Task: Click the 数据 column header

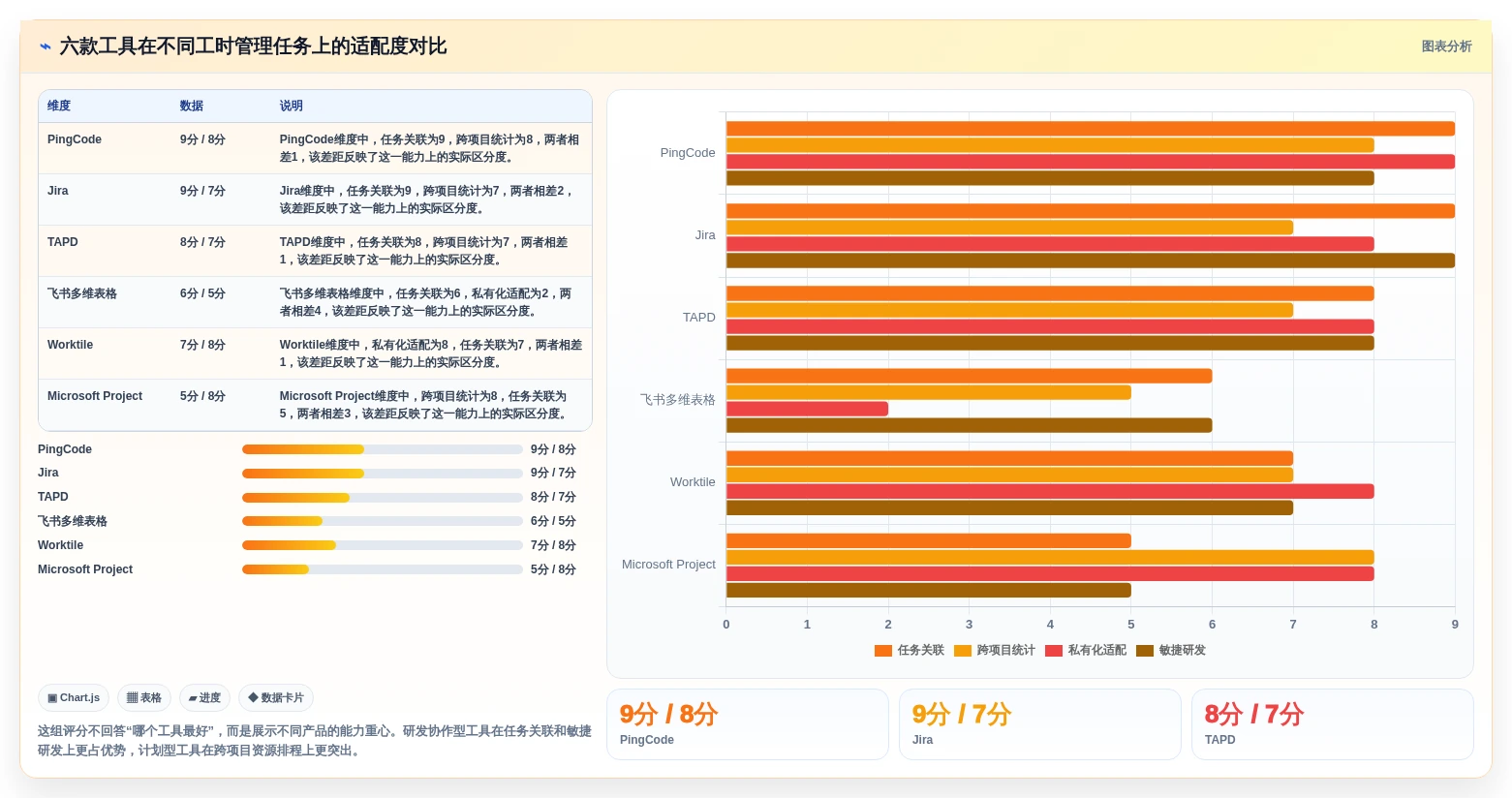Action: tap(192, 106)
